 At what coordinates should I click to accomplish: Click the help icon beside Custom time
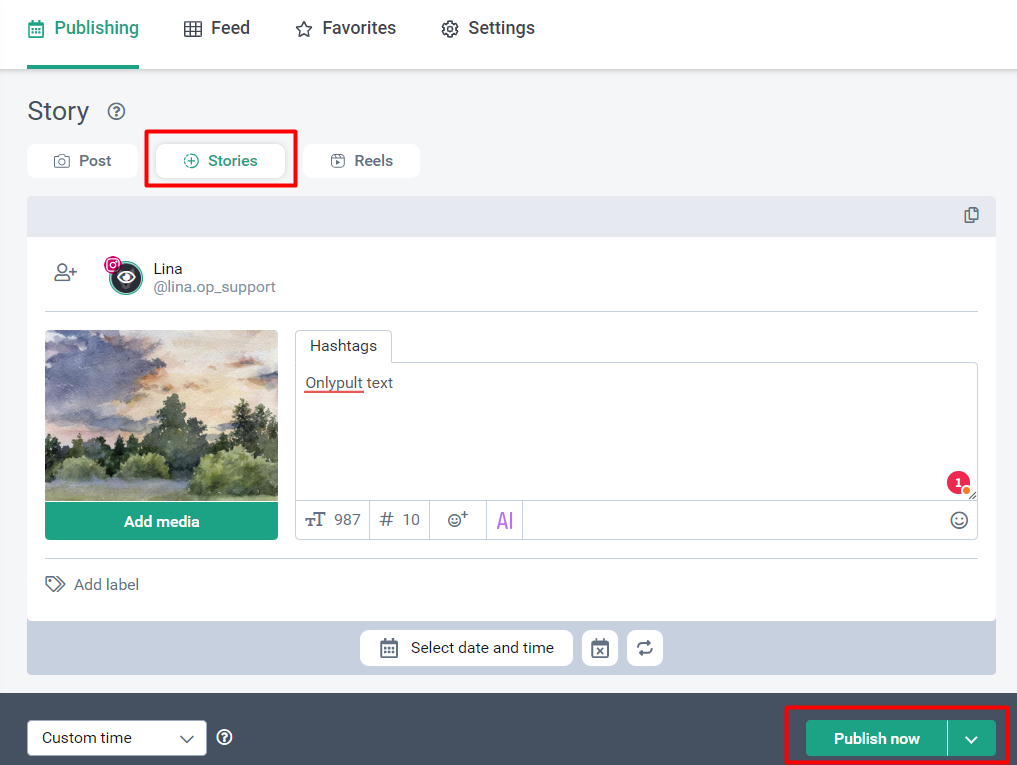click(x=225, y=738)
